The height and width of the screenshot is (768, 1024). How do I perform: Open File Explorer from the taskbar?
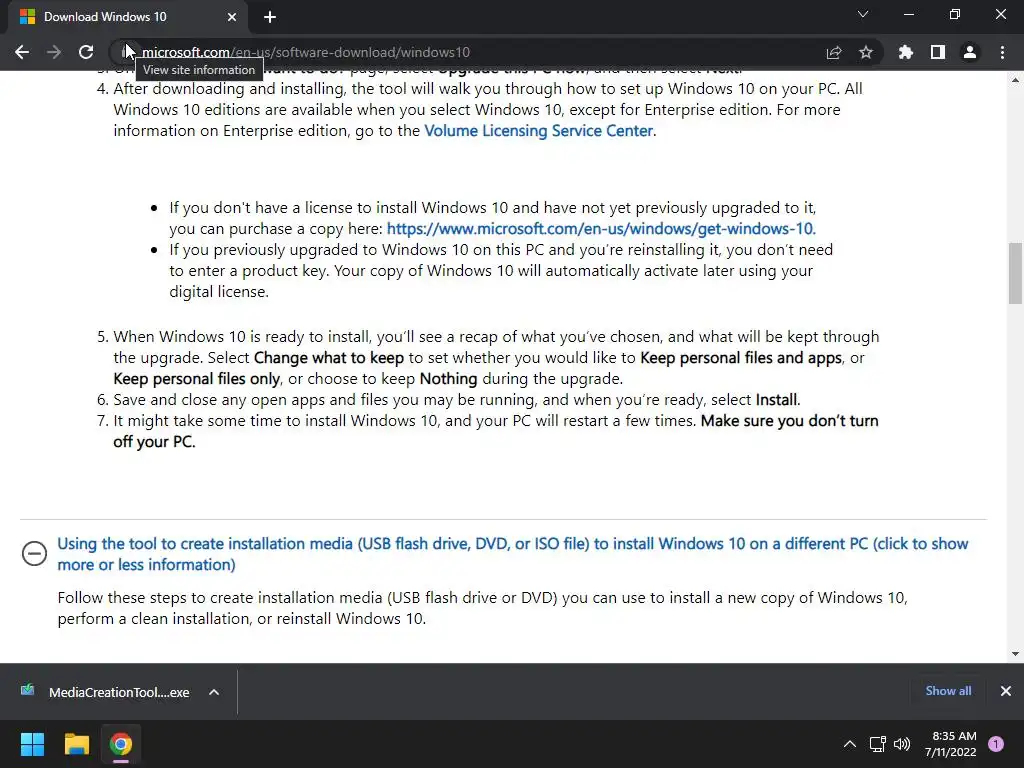[76, 744]
